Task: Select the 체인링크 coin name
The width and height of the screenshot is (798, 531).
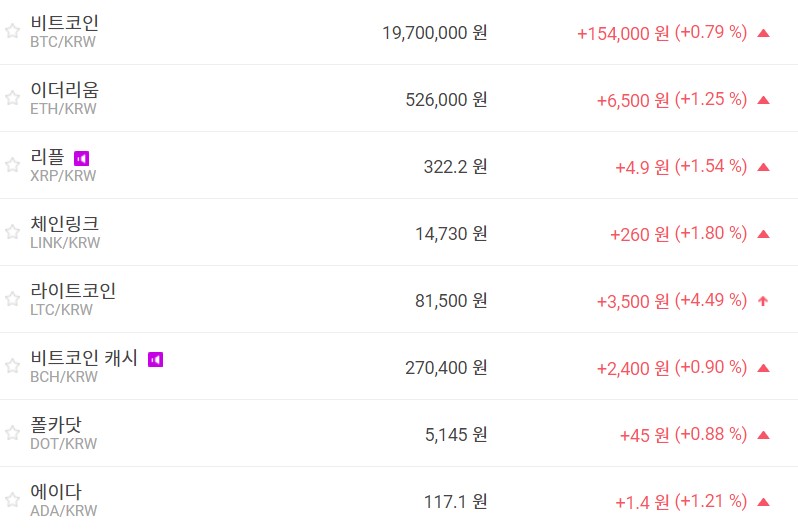Action: coord(65,224)
